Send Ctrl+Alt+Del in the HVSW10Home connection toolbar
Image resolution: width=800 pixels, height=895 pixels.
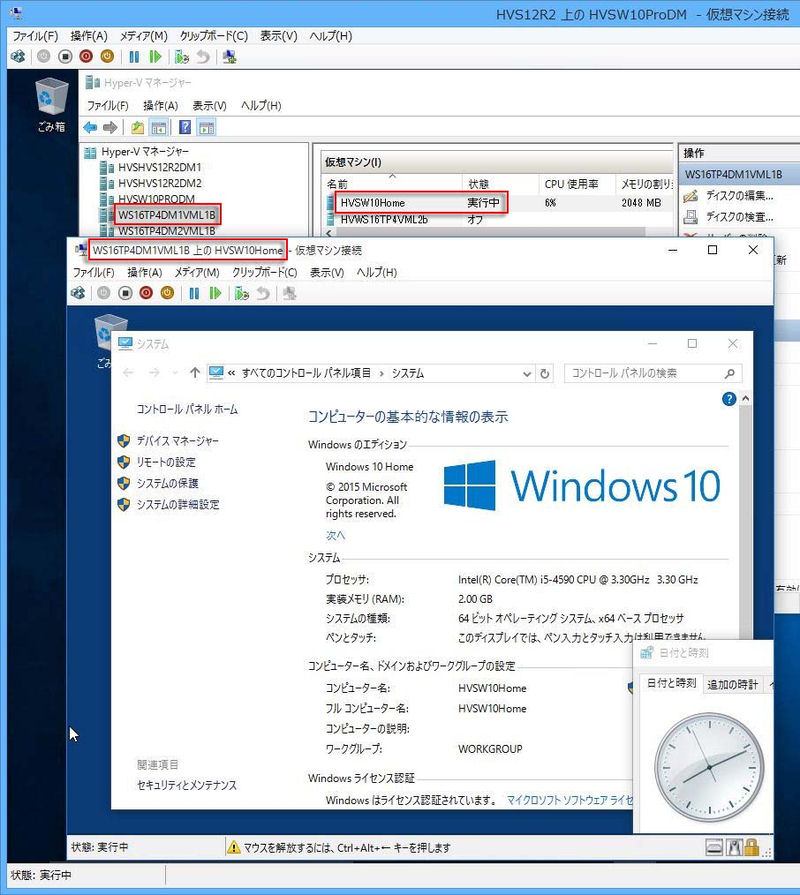coord(78,293)
